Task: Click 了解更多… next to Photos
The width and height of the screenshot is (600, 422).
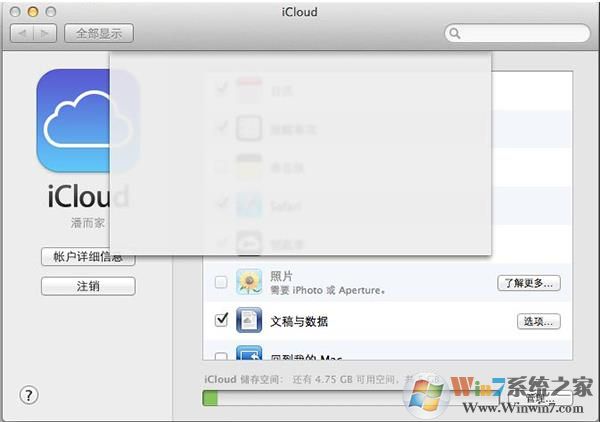Action: click(529, 283)
